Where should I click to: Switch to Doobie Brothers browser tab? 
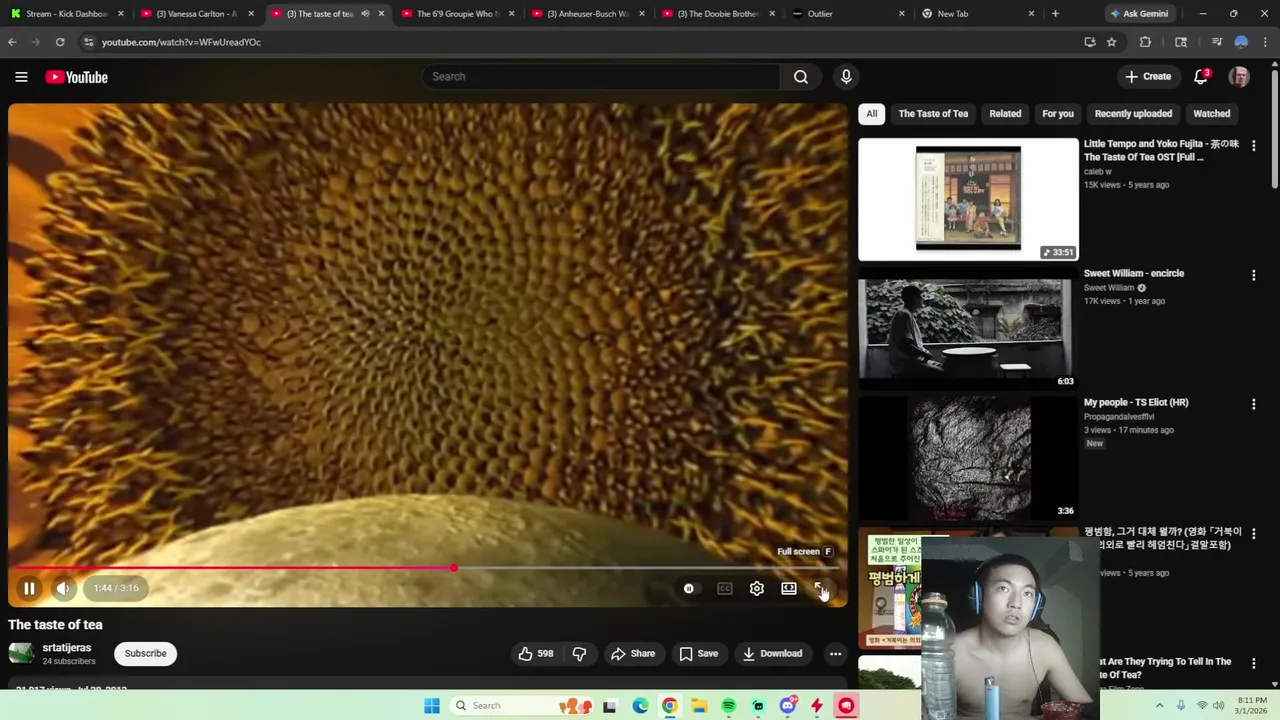coord(717,14)
